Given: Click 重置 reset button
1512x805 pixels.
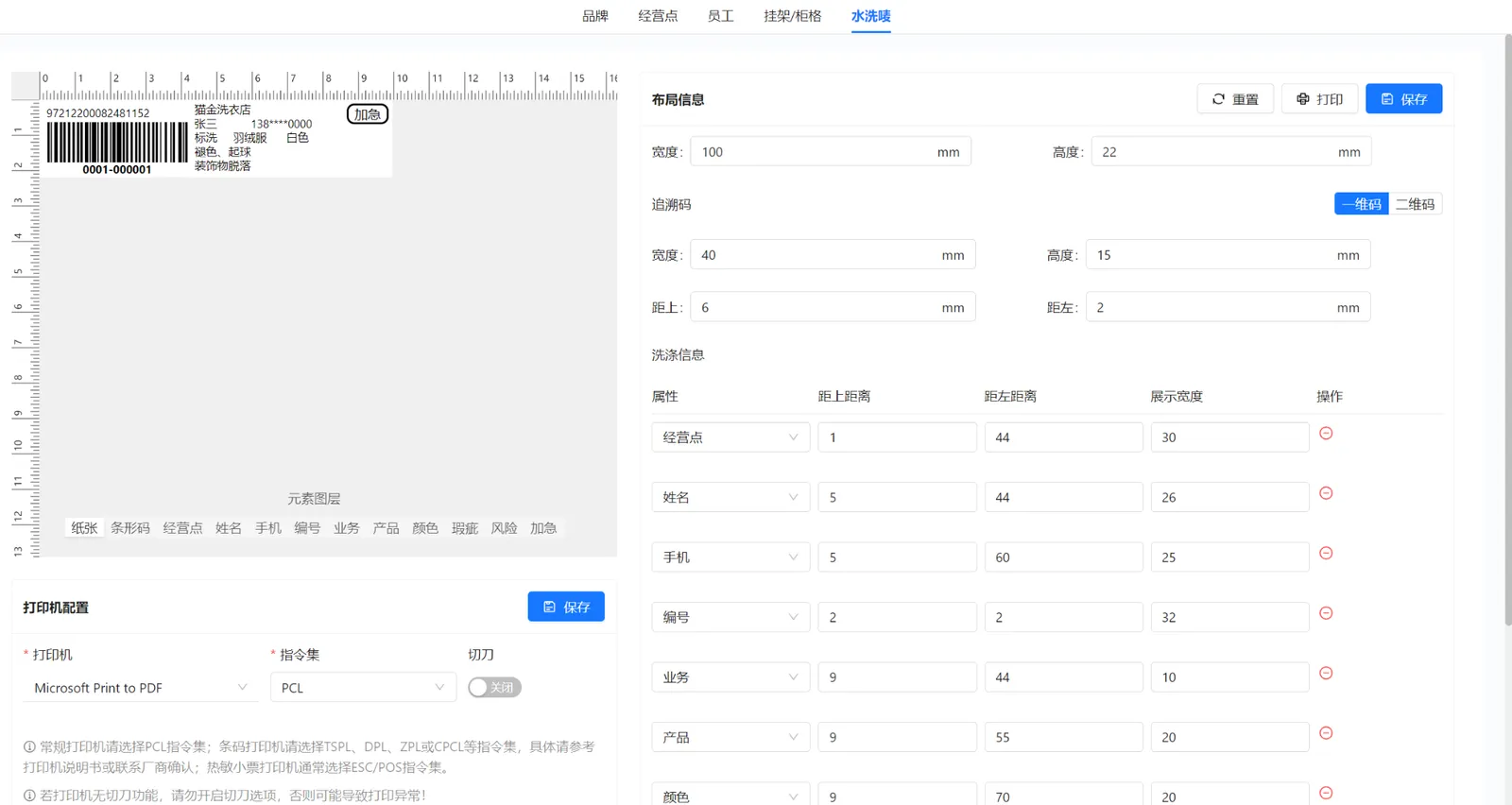Looking at the screenshot, I should coord(1235,99).
